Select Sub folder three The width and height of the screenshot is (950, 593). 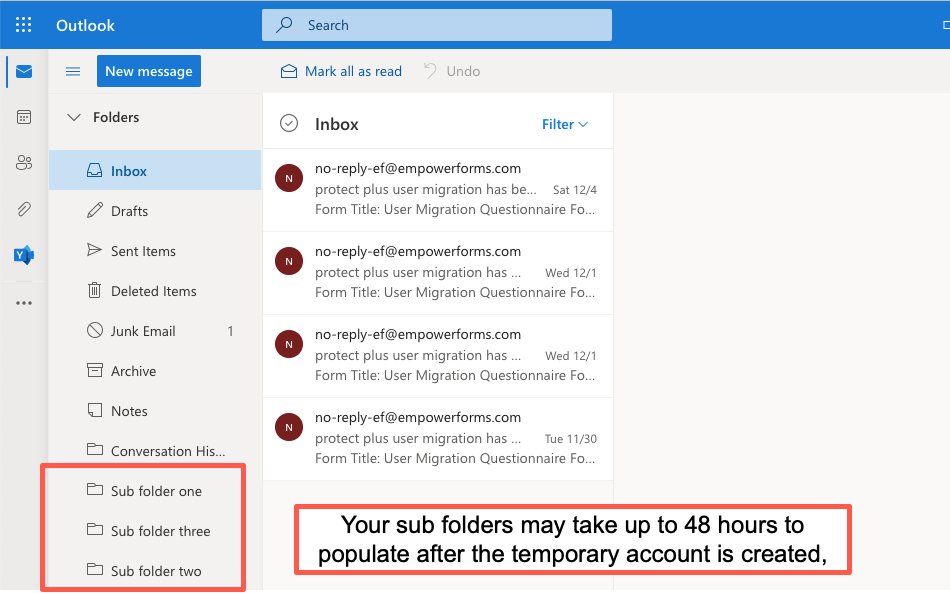click(x=160, y=531)
